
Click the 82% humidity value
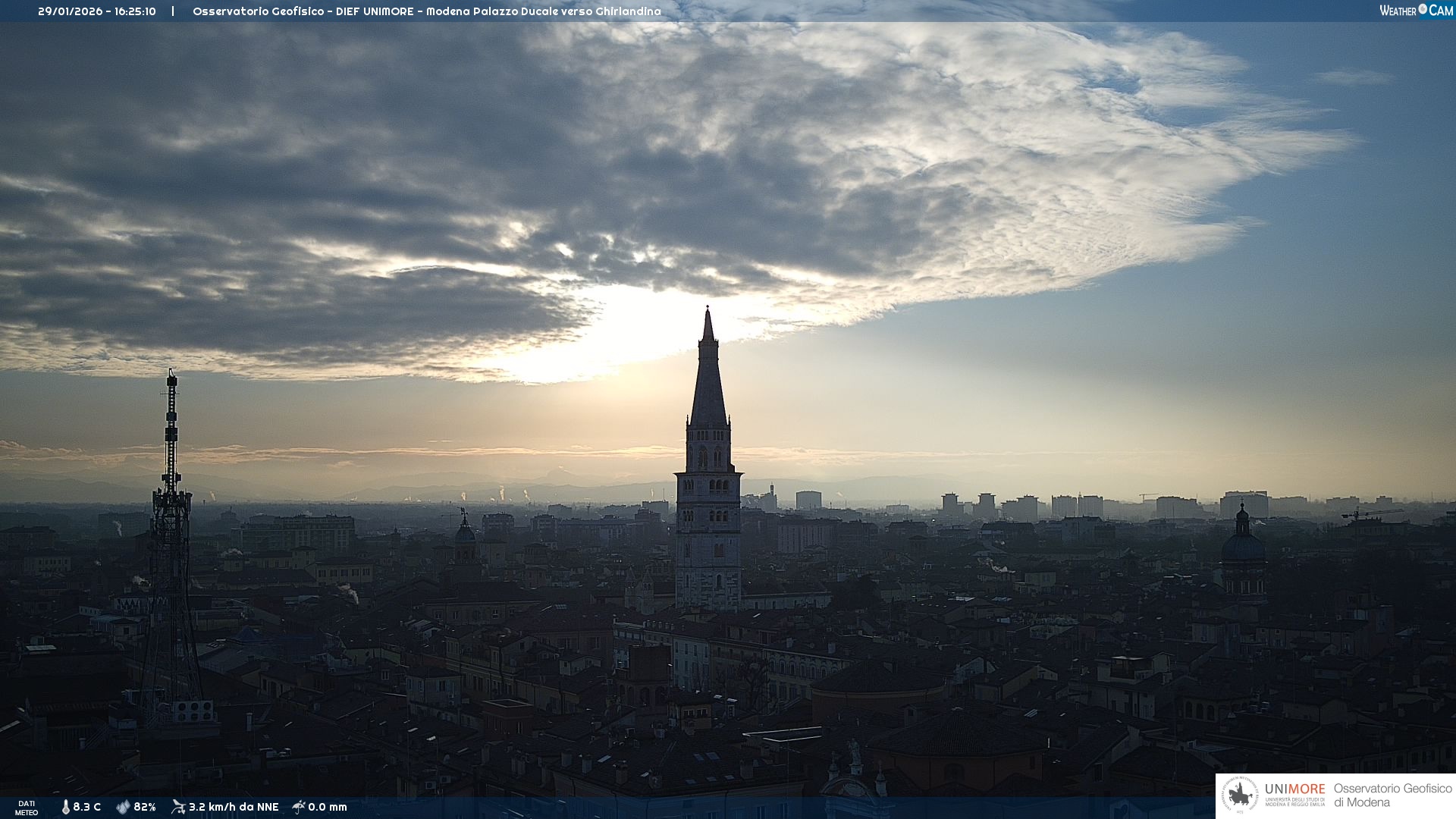145,807
